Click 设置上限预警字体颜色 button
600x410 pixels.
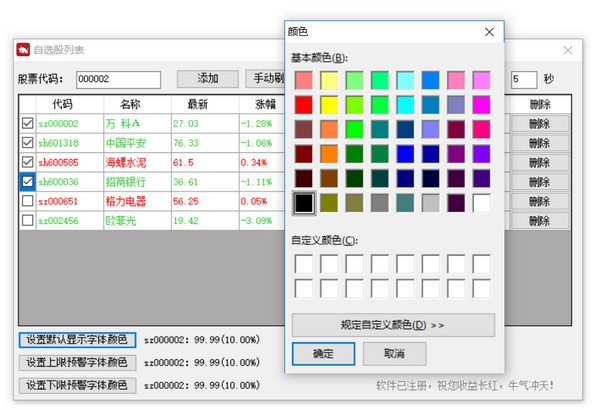tap(77, 362)
